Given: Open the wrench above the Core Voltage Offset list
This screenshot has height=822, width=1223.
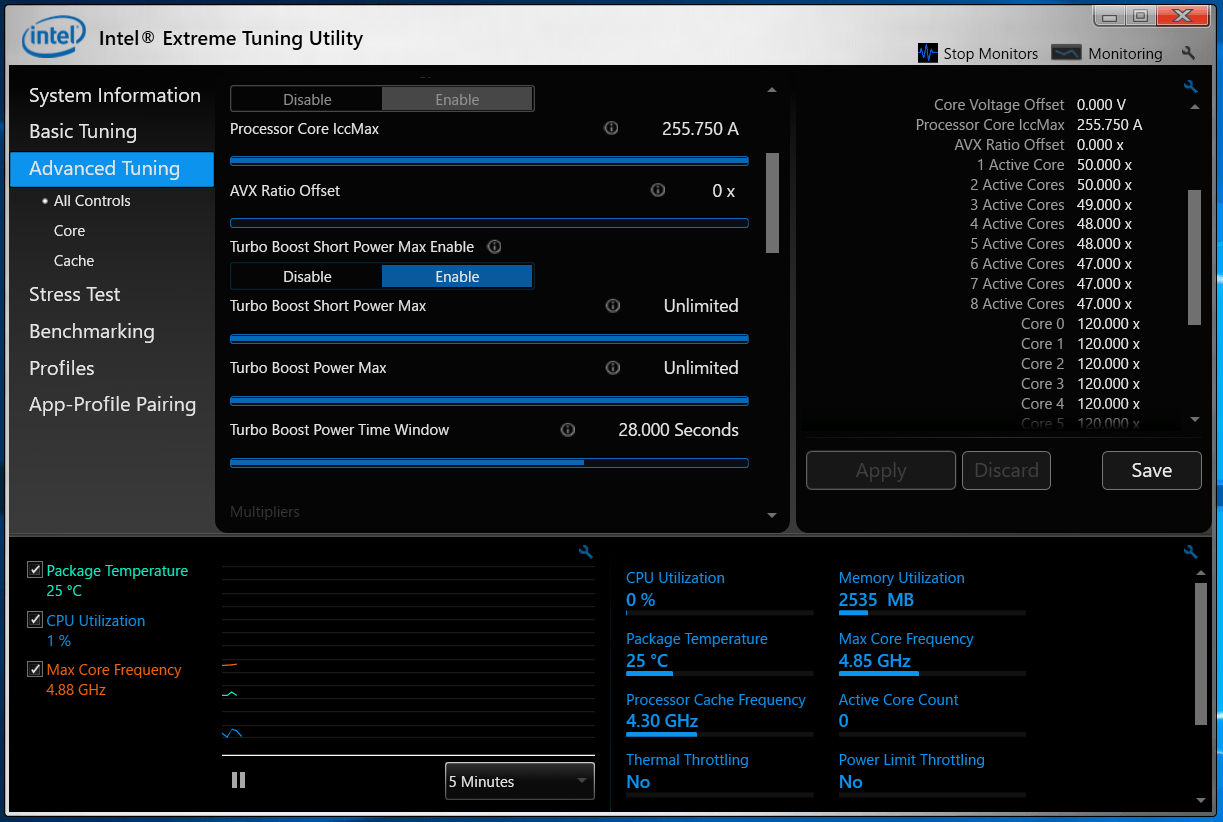Looking at the screenshot, I should click(x=1190, y=87).
